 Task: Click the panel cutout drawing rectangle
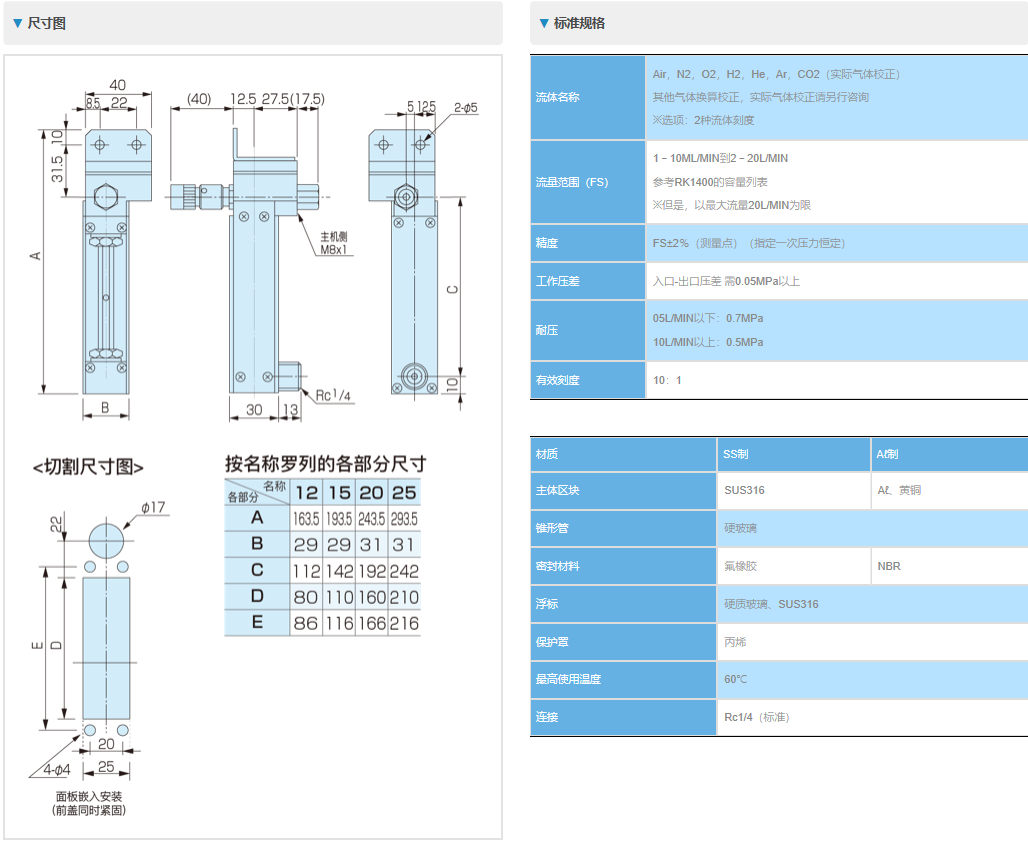(x=106, y=649)
